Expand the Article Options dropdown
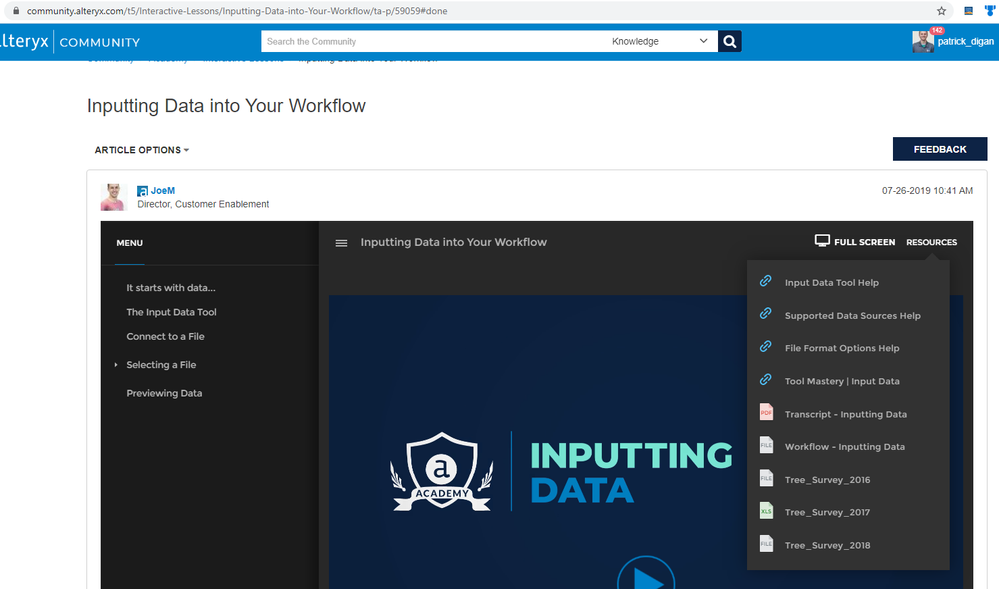The image size is (999, 589). (141, 150)
